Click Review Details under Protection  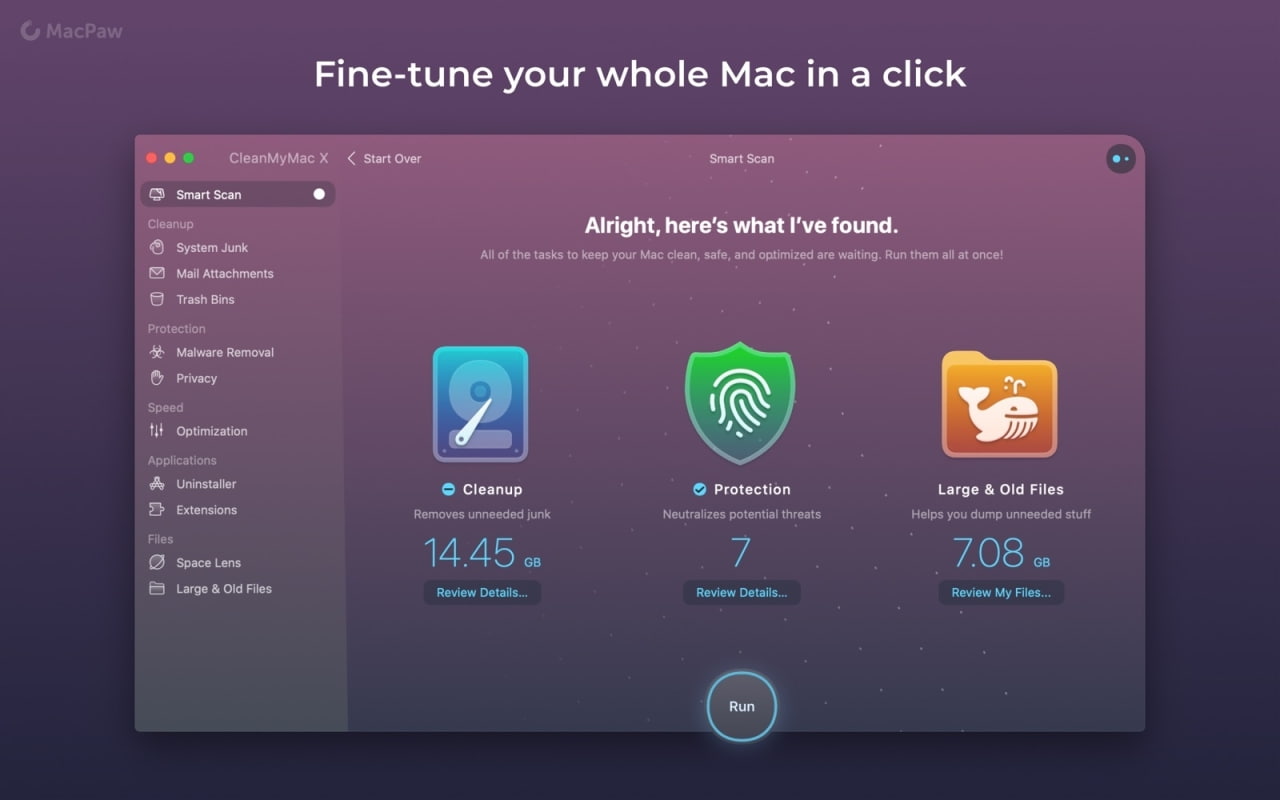(741, 592)
